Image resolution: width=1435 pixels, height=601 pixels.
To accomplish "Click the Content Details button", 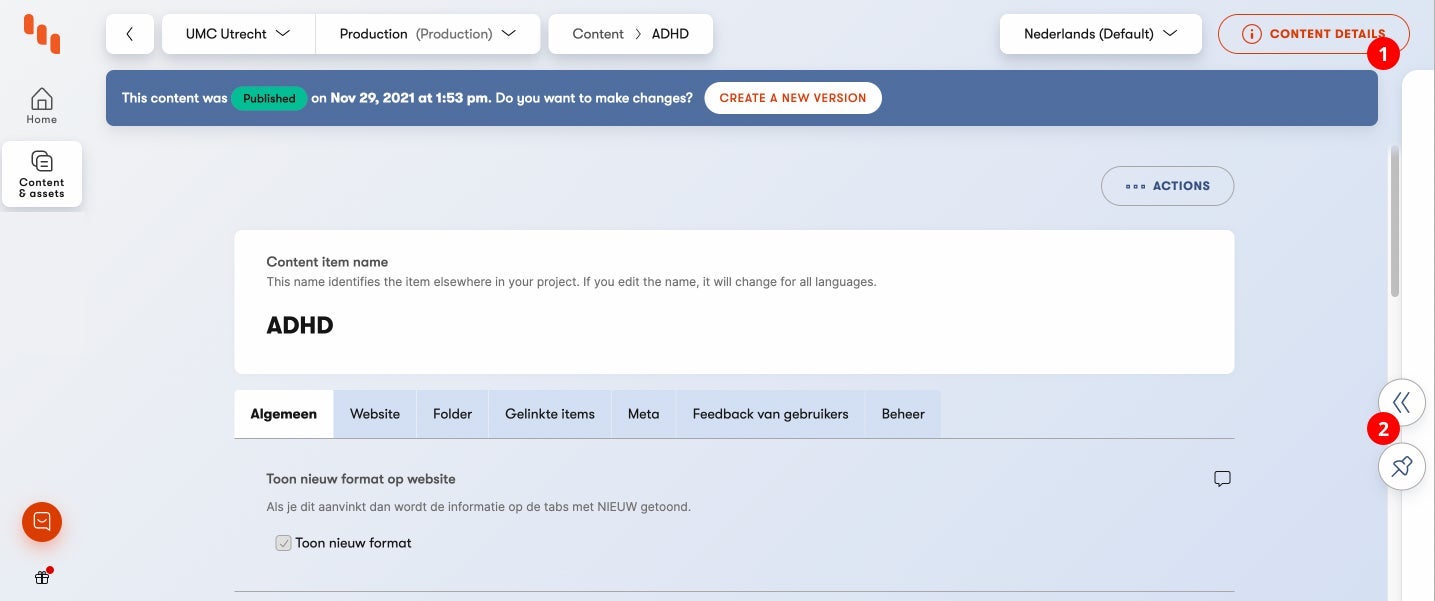I will (1313, 34).
